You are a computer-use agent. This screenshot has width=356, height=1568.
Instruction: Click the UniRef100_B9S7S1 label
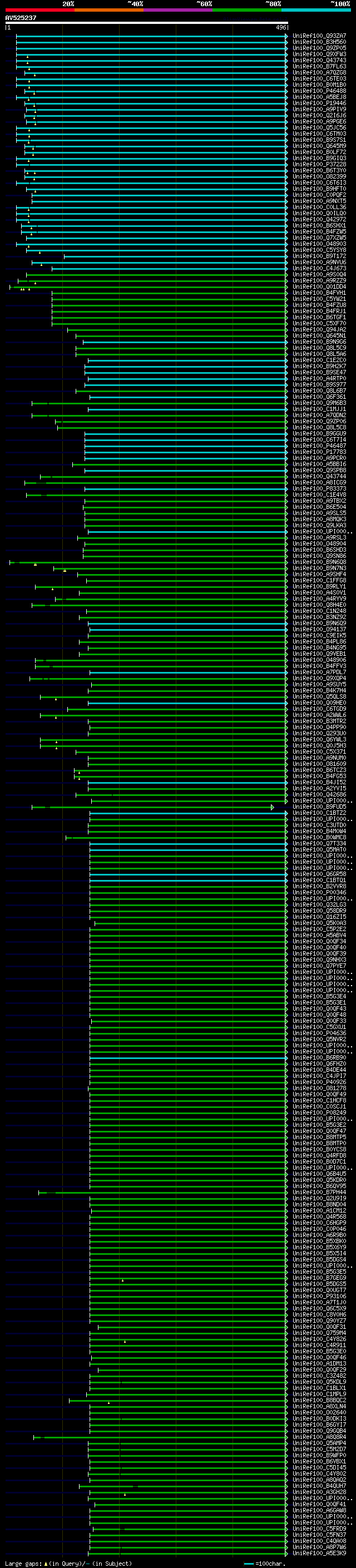tap(319, 140)
